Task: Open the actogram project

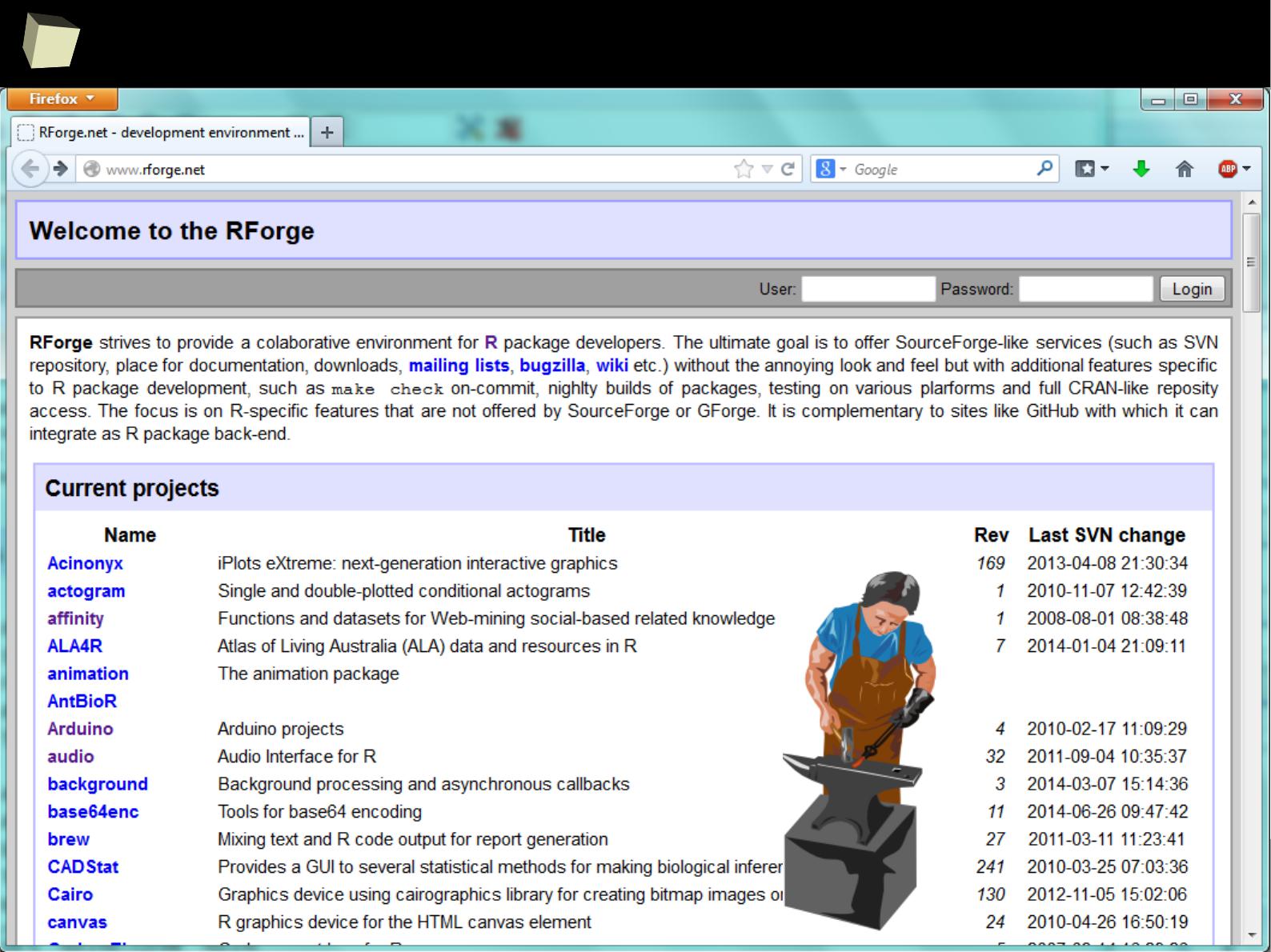Action: pos(86,591)
